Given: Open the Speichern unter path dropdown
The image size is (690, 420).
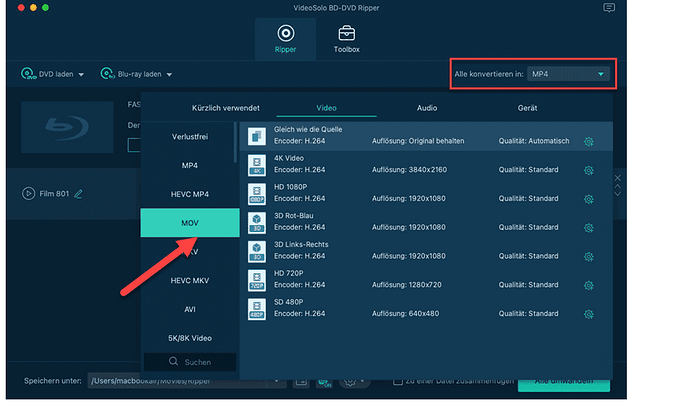Looking at the screenshot, I should coord(280,381).
